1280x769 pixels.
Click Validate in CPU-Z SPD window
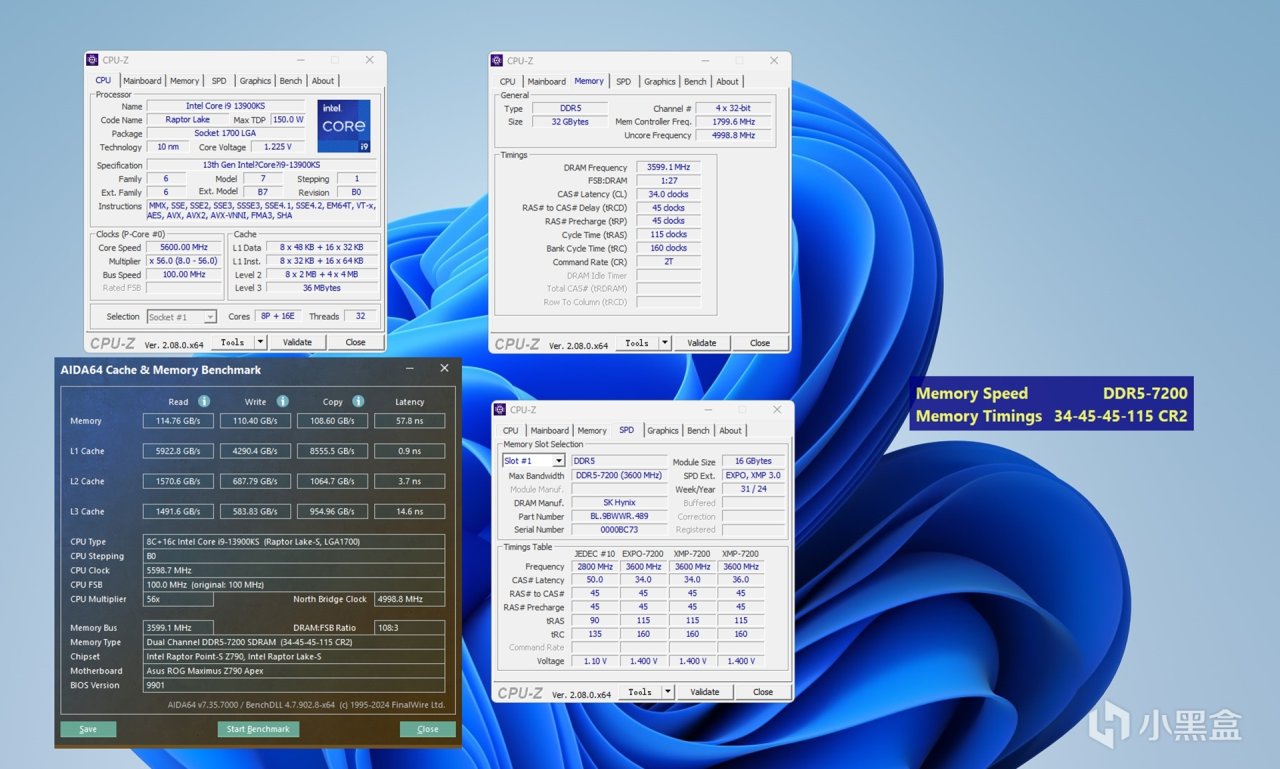pyautogui.click(x=705, y=692)
